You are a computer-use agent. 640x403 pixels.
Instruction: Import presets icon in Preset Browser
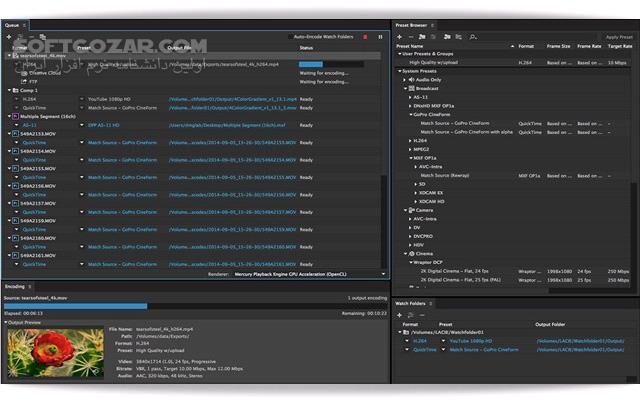[x=447, y=37]
